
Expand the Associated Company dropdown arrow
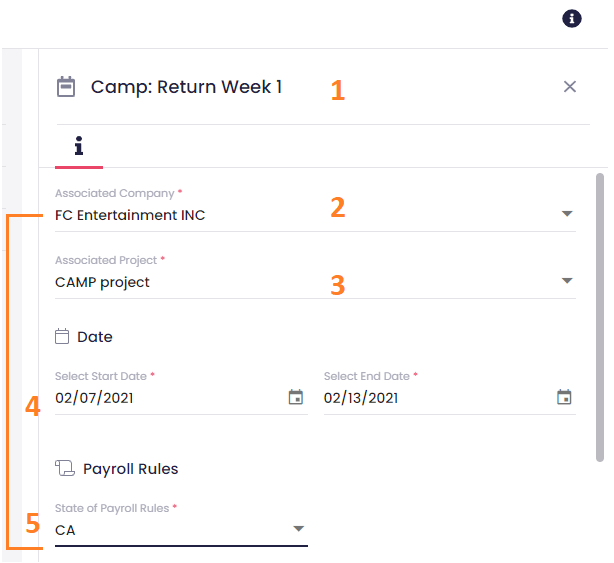(x=567, y=214)
